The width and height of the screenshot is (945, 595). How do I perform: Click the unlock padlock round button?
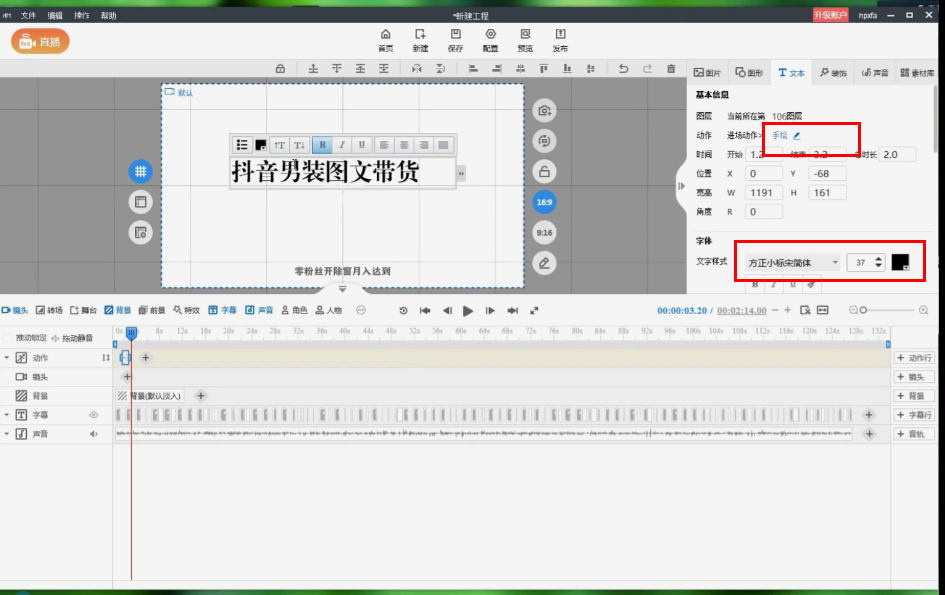(x=544, y=172)
